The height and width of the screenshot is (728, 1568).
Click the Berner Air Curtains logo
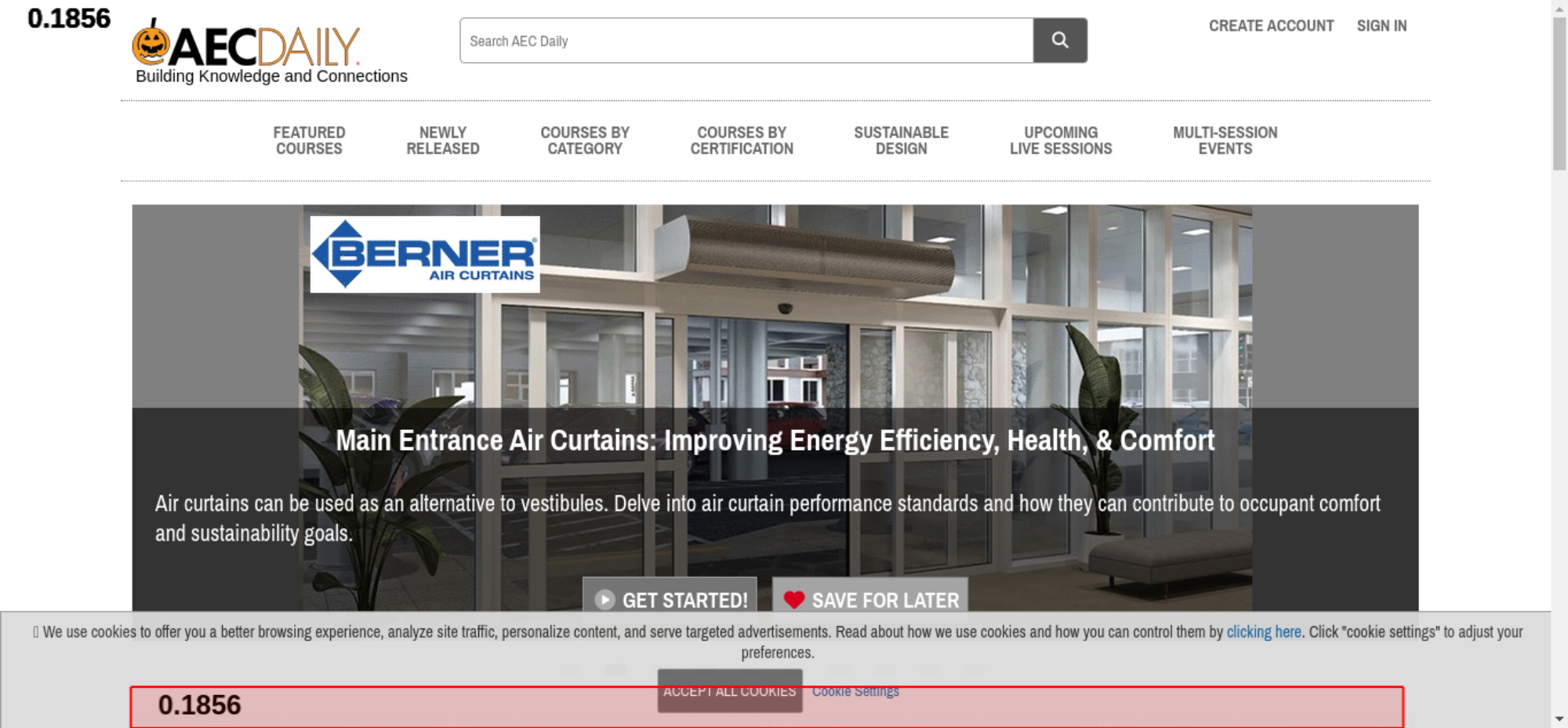[x=425, y=255]
